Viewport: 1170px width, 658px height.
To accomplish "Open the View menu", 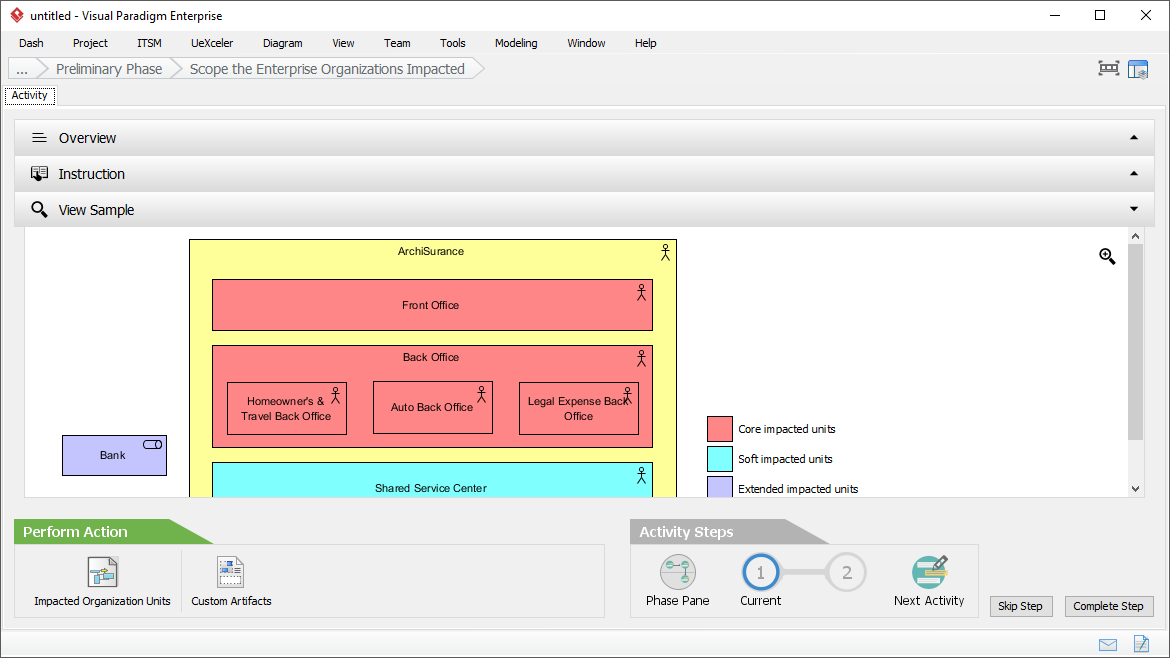I will pyautogui.click(x=343, y=43).
